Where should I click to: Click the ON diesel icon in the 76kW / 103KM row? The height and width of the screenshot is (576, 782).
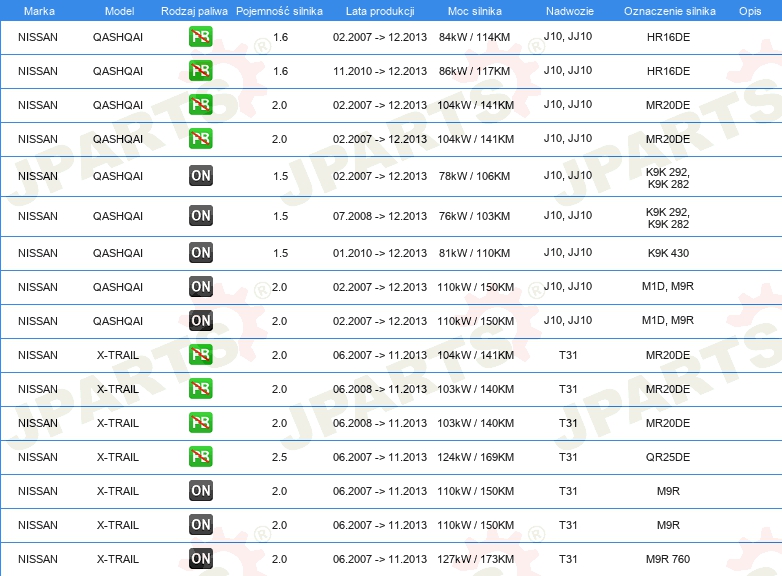point(200,215)
